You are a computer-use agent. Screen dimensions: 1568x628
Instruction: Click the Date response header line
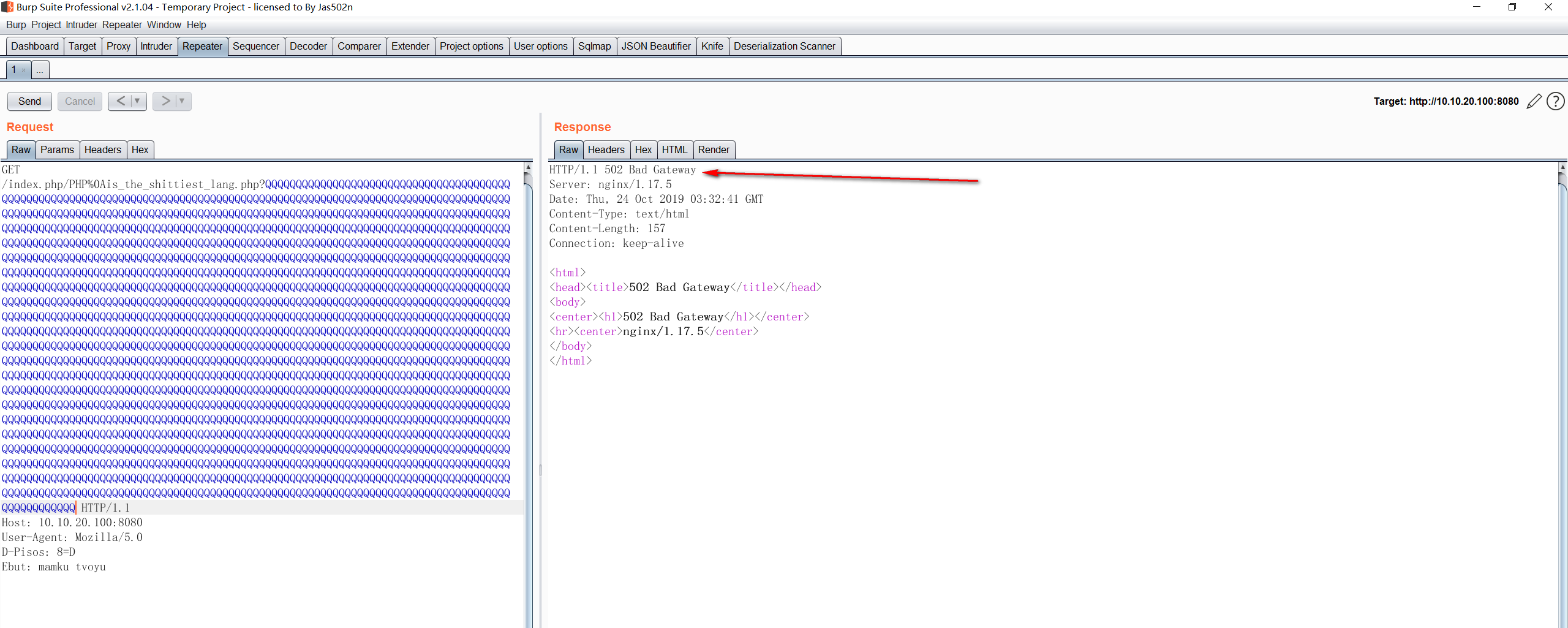point(656,199)
